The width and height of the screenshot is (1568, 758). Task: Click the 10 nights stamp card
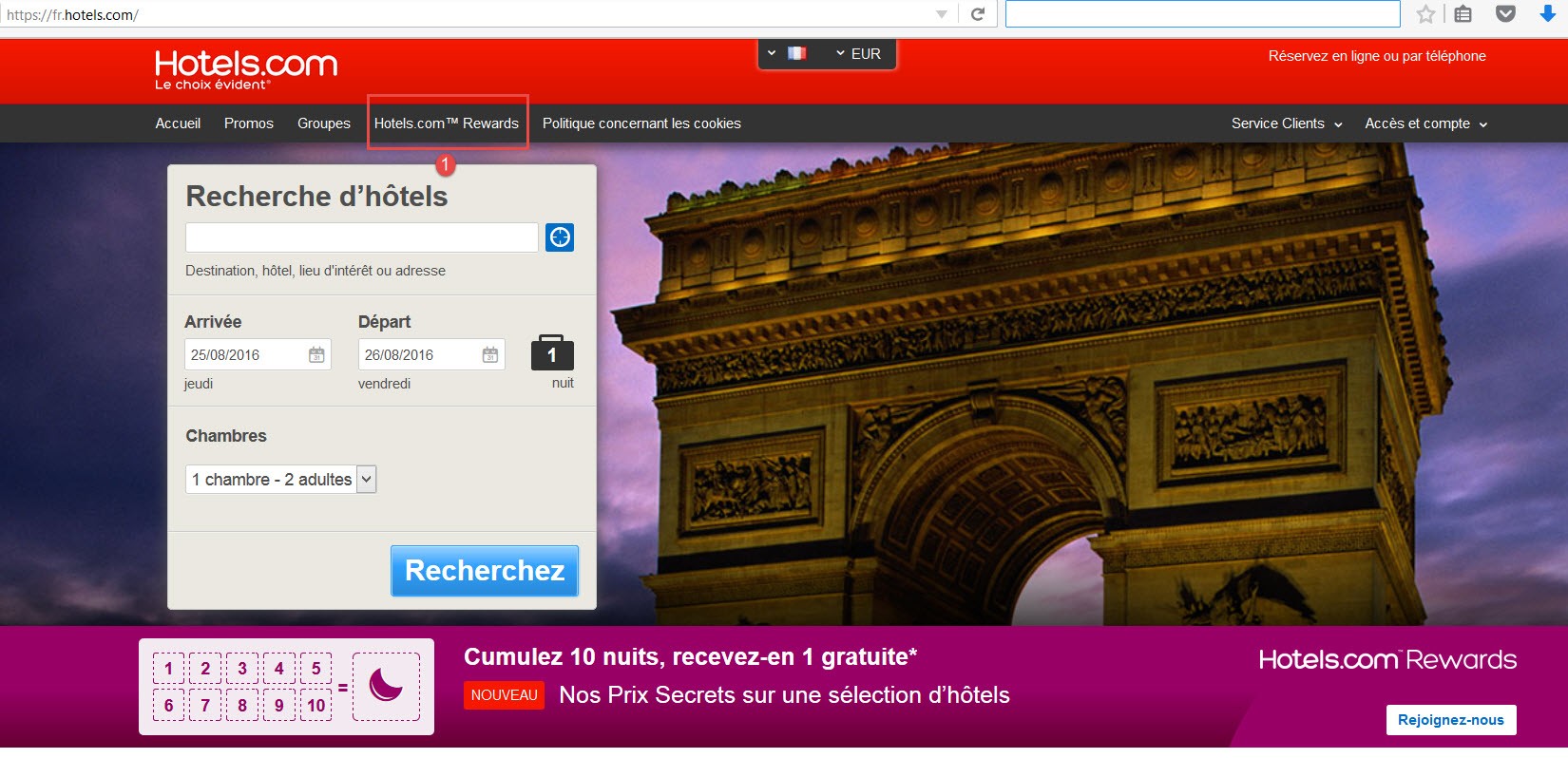coord(286,687)
